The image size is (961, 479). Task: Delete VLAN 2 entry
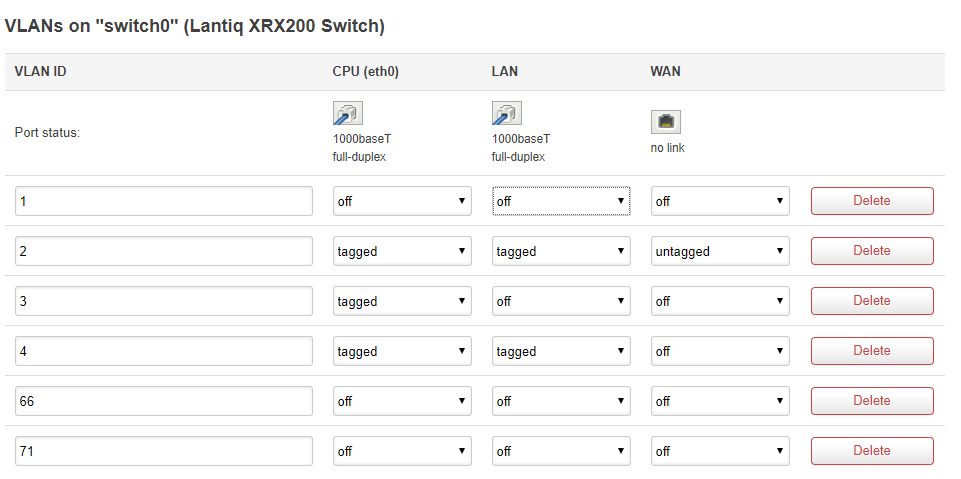[x=872, y=251]
